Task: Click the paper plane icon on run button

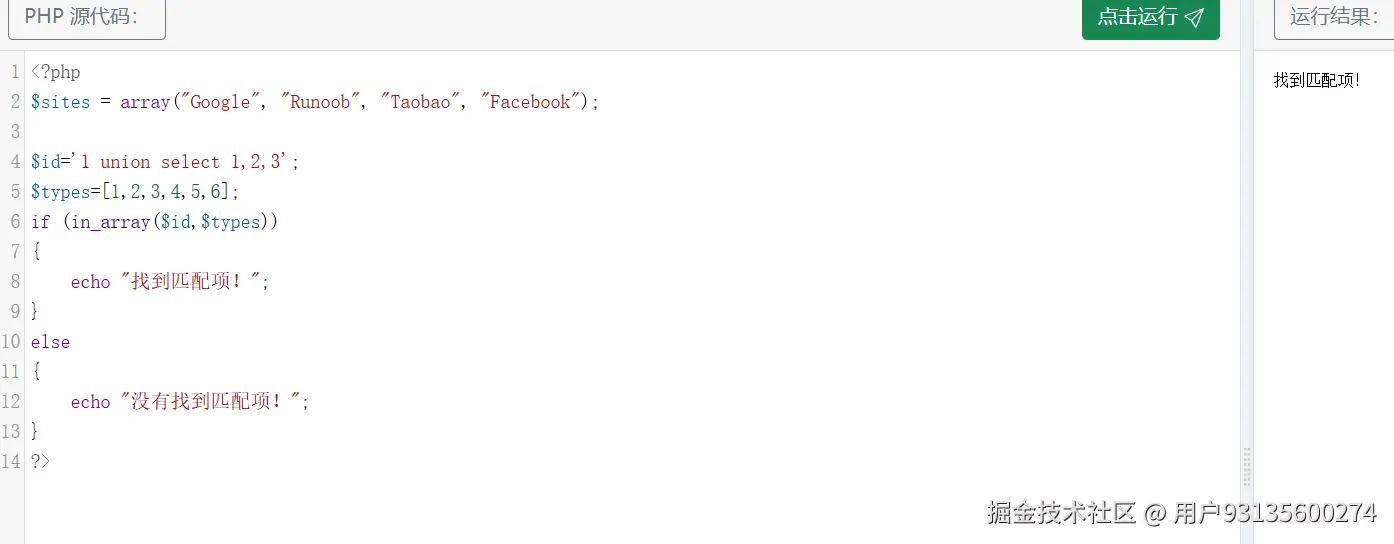Action: [1194, 17]
